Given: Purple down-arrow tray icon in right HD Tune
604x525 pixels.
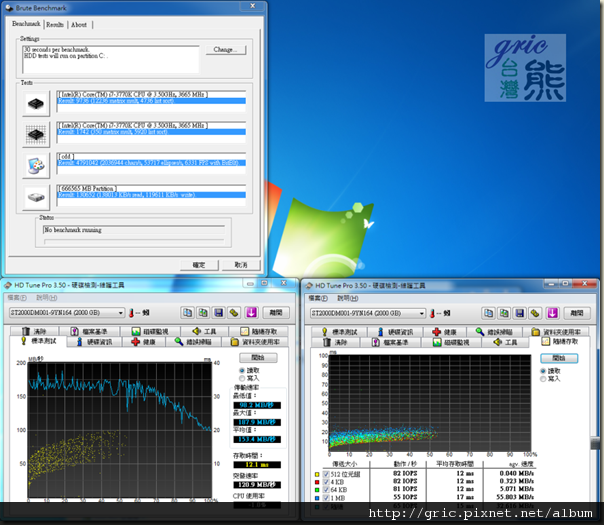Looking at the screenshot, I should pos(553,314).
